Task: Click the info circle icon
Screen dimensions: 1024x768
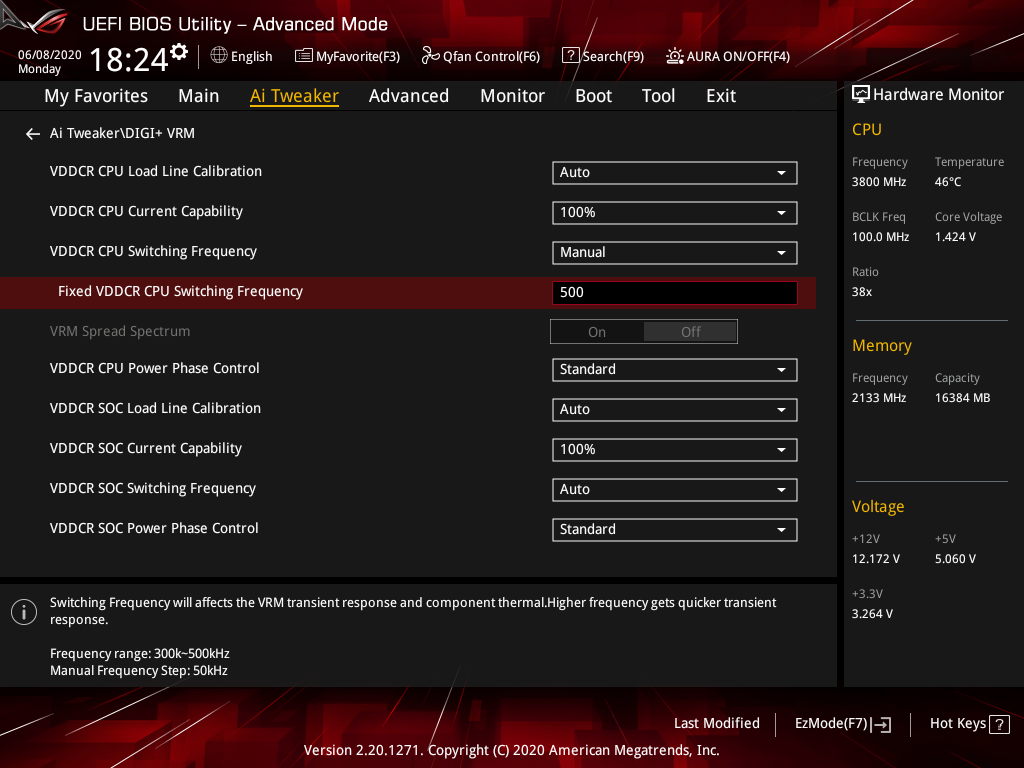Action: [24, 612]
